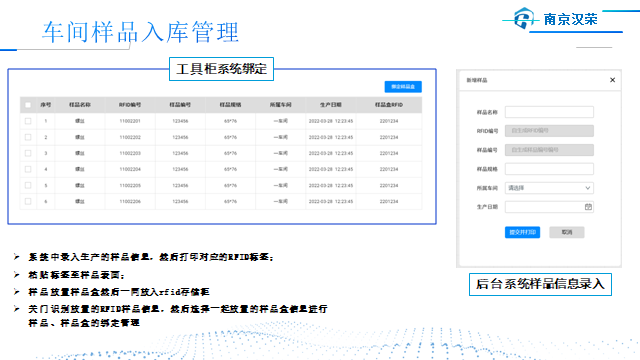Click the blue 绑定样品盒 button above table
640x360 pixels.
[403, 87]
